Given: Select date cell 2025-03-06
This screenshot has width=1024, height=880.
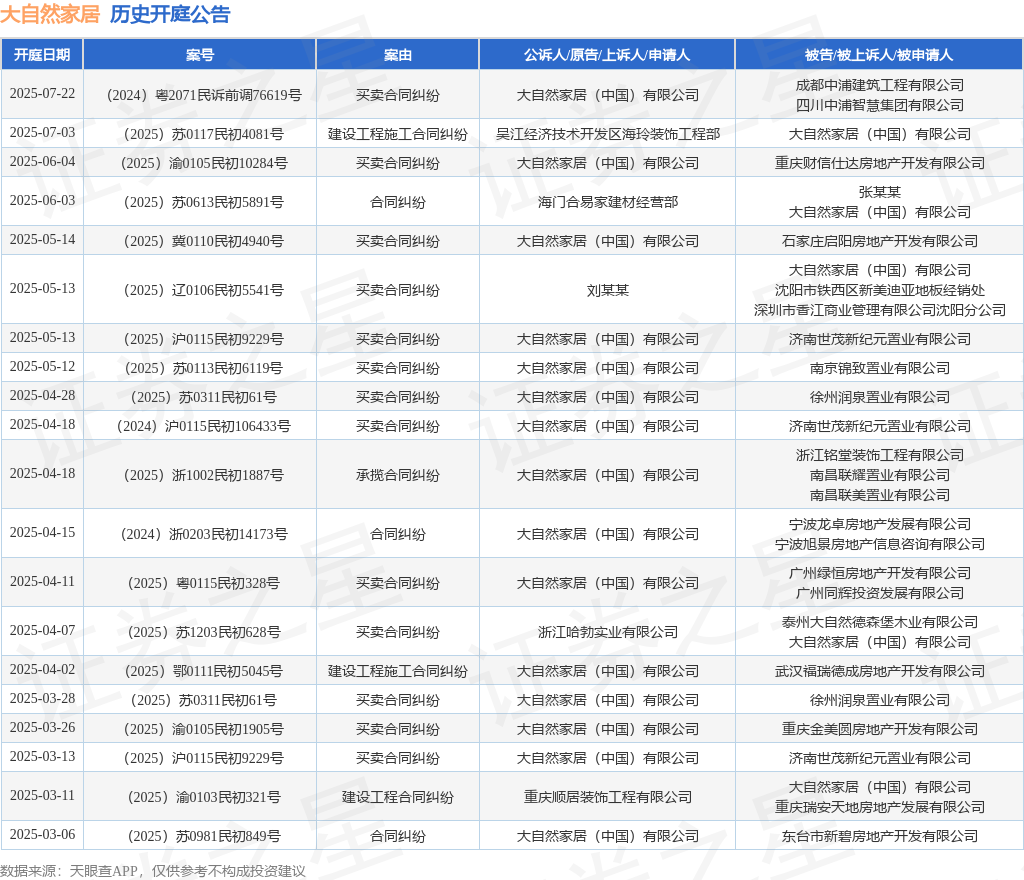Looking at the screenshot, I should click(x=42, y=834).
